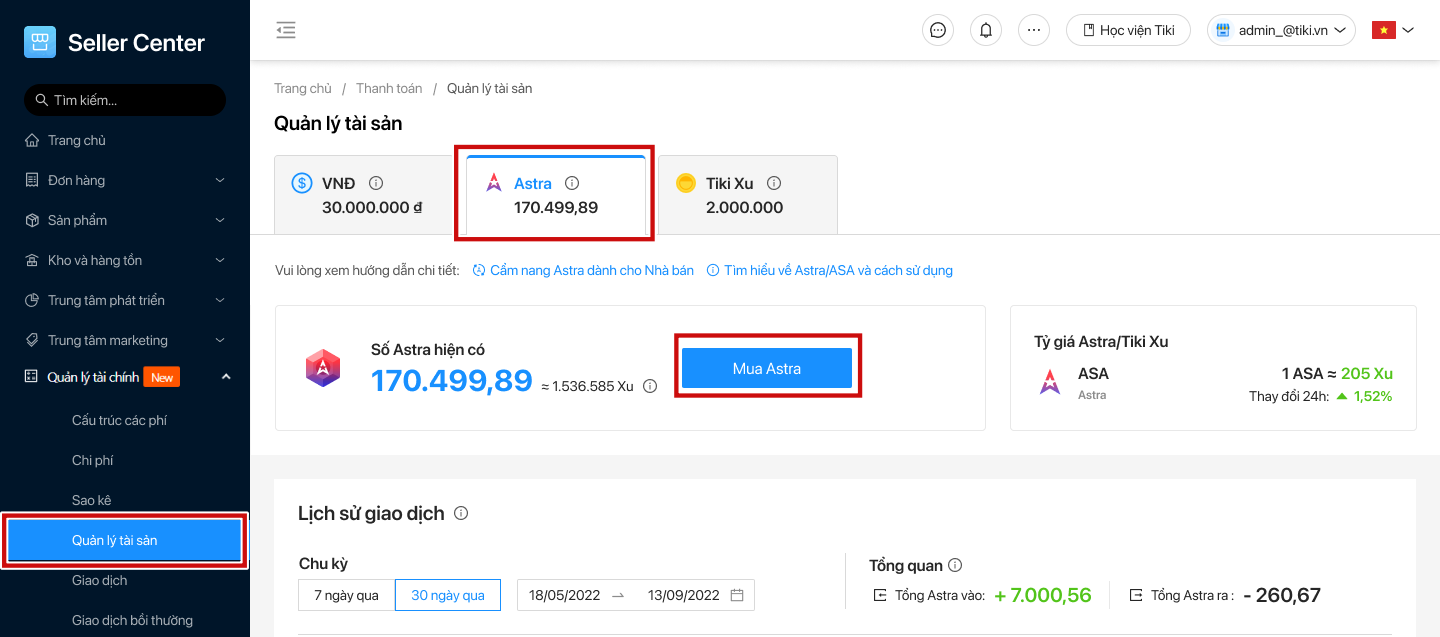Click the +7.000,56 Tổng Astra vào value
This screenshot has width=1440, height=637.
(x=1042, y=595)
